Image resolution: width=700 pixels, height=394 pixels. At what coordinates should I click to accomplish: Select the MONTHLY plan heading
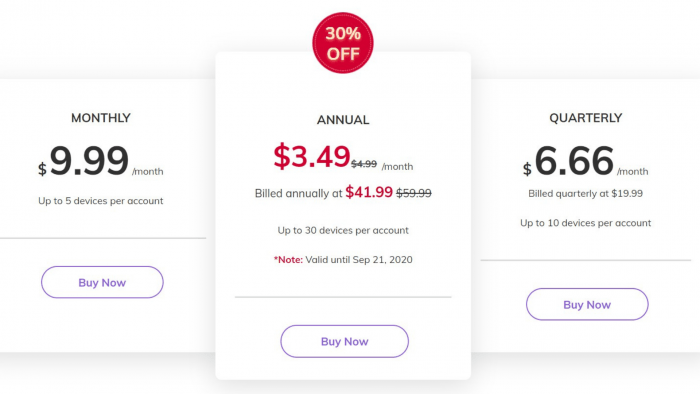[101, 118]
